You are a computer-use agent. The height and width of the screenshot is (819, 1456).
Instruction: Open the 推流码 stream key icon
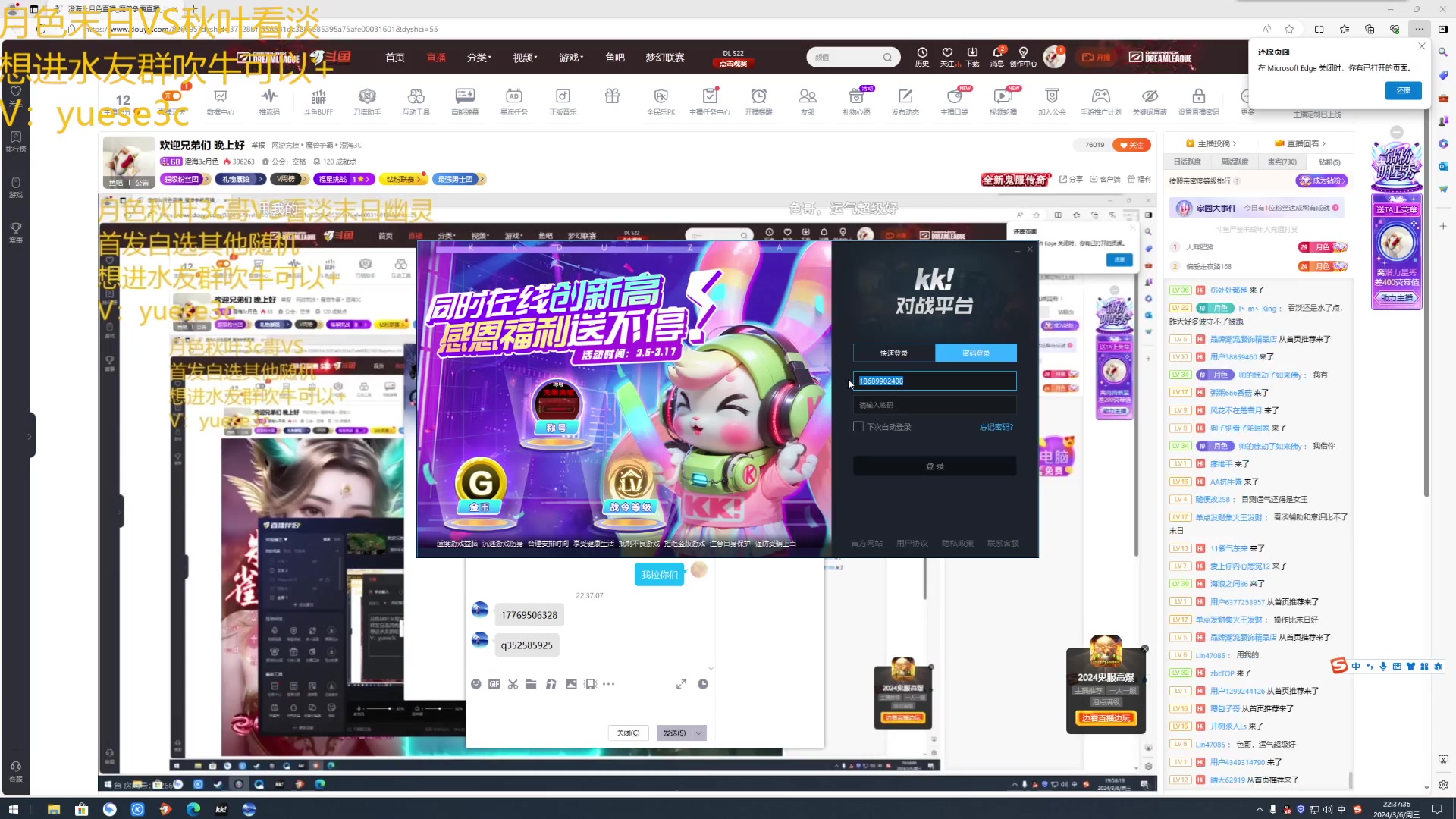tap(269, 102)
